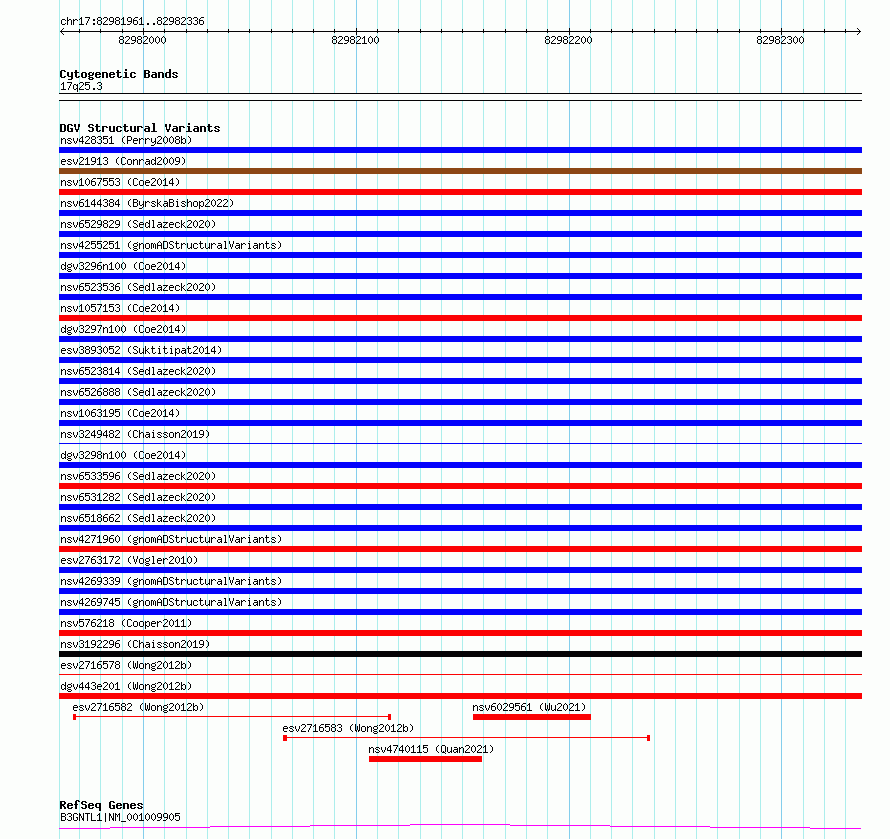Click the esv2763172 (Vogler2010) label
890x839 pixels.
[129, 560]
